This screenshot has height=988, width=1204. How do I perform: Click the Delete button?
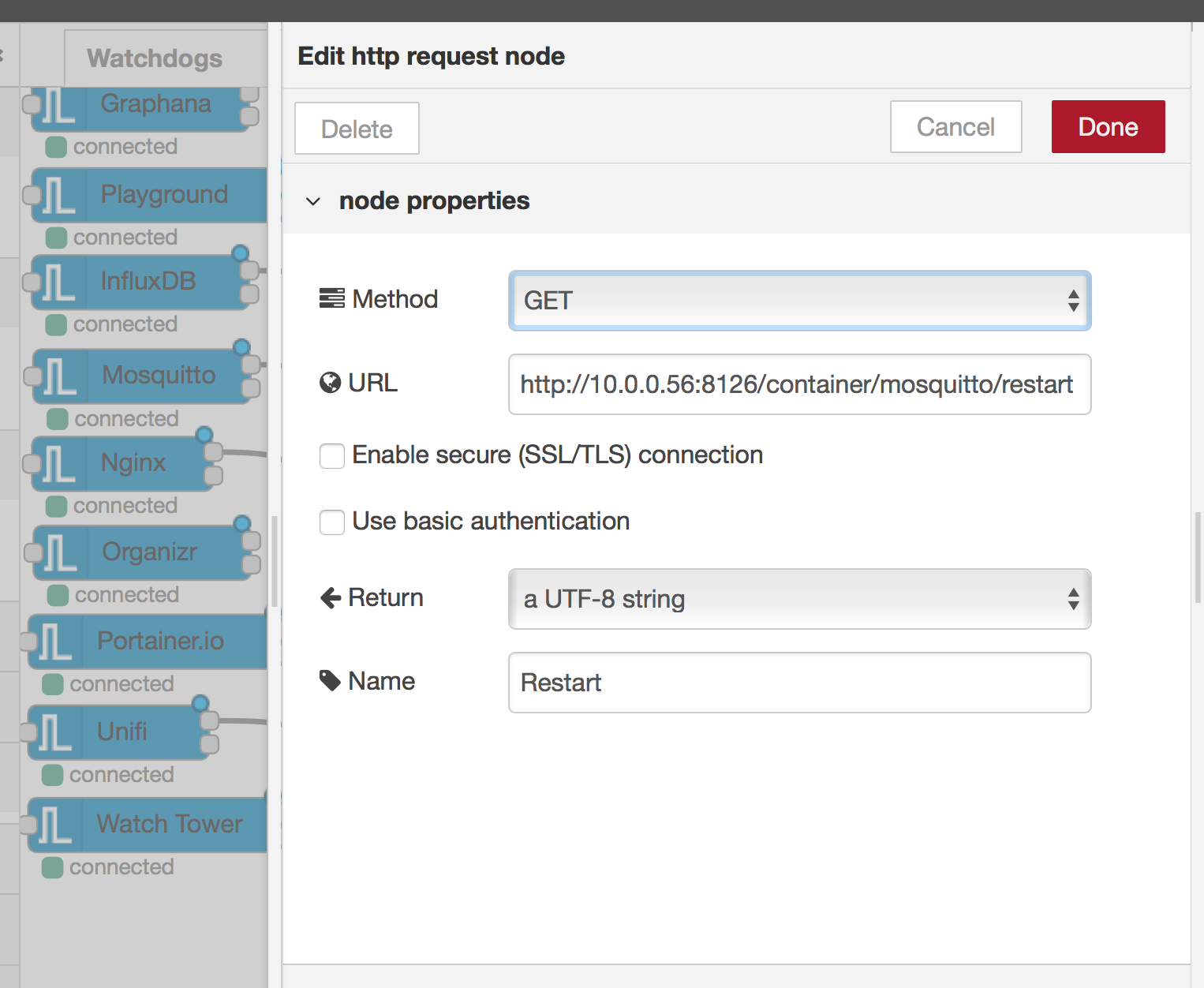357,129
